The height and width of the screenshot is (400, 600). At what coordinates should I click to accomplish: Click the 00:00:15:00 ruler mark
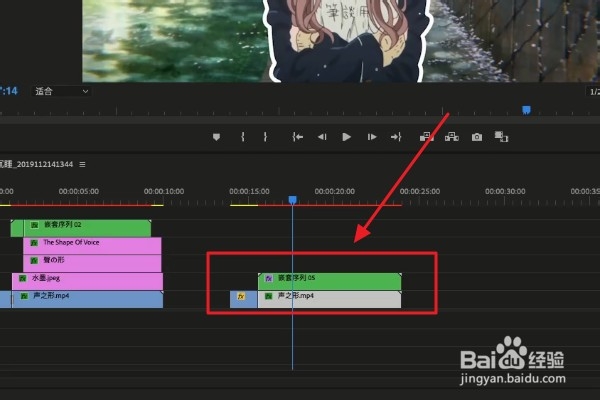(x=249, y=191)
